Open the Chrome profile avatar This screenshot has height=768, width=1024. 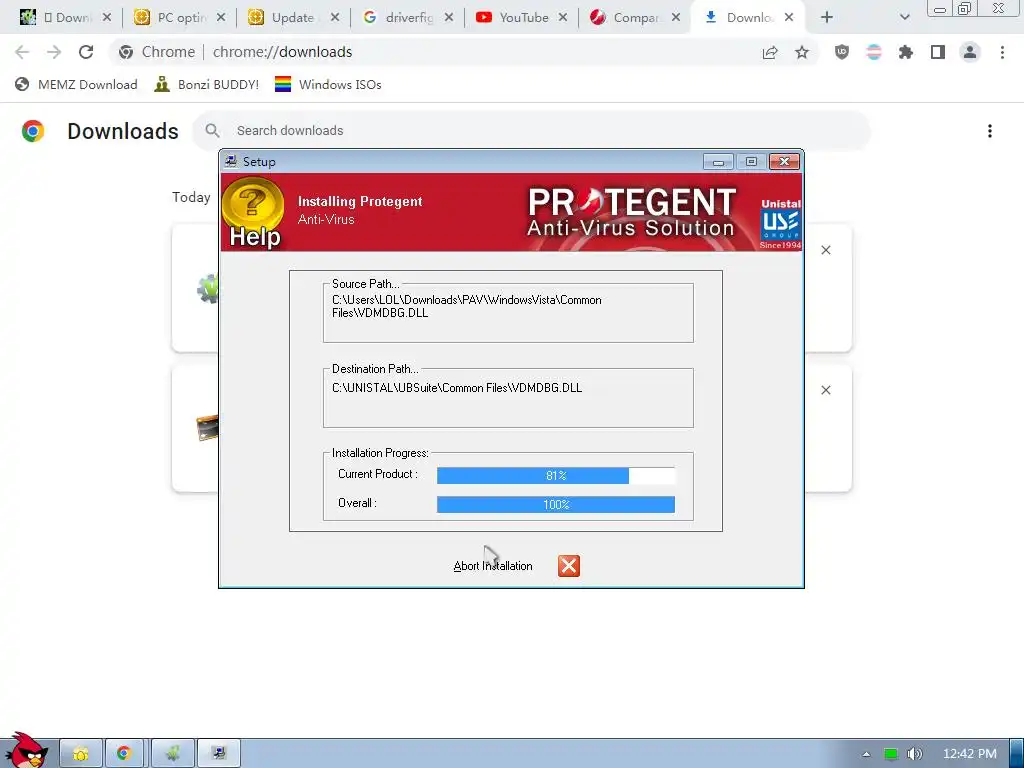tap(970, 52)
